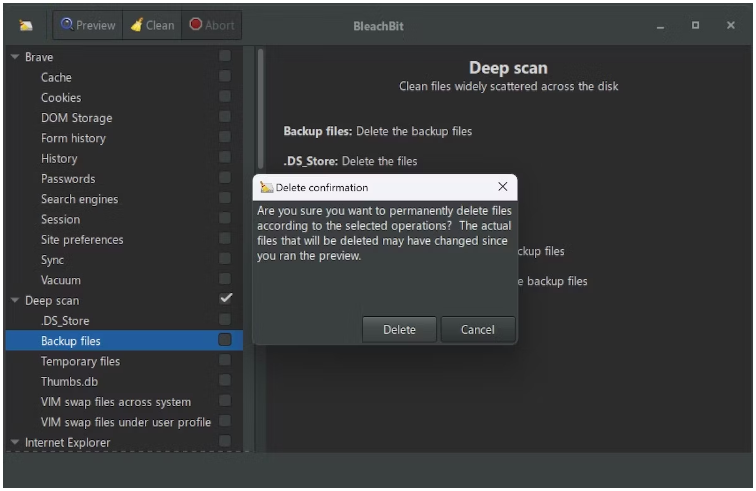756x491 pixels.
Task: Enable the Backup files checkbox
Action: click(225, 340)
